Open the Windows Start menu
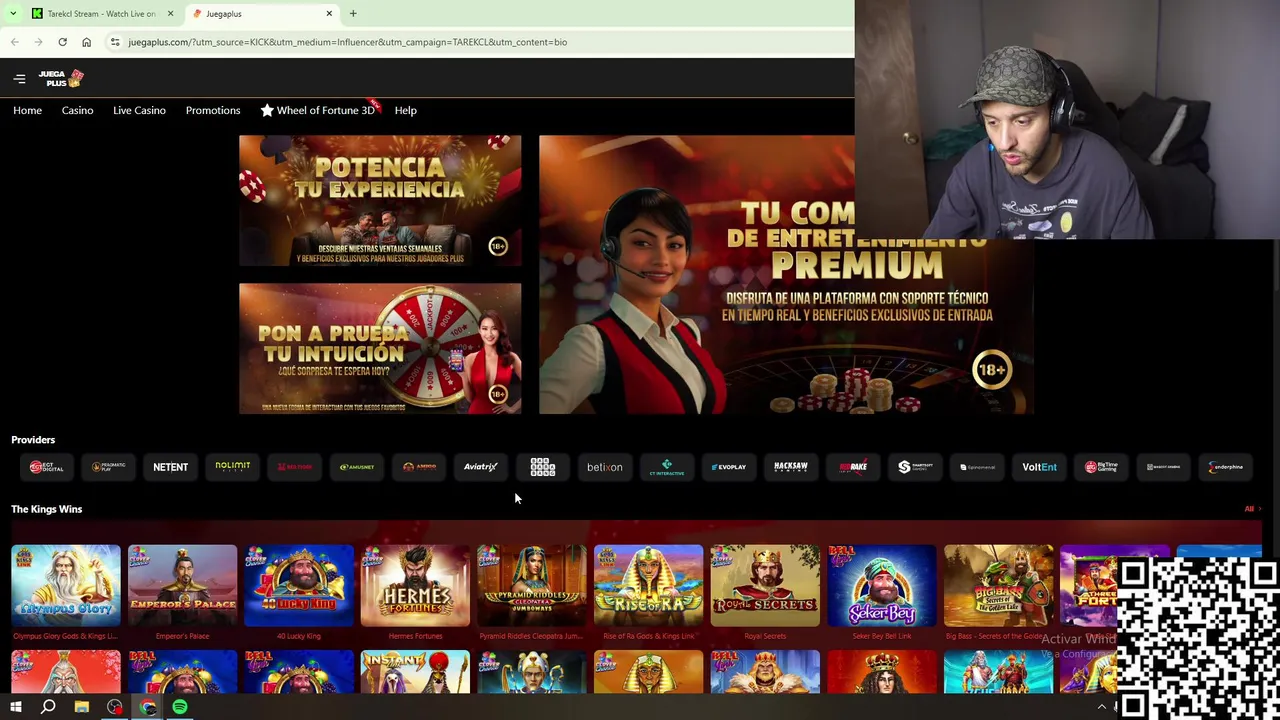Screen dimensions: 1280x720 click(16, 707)
